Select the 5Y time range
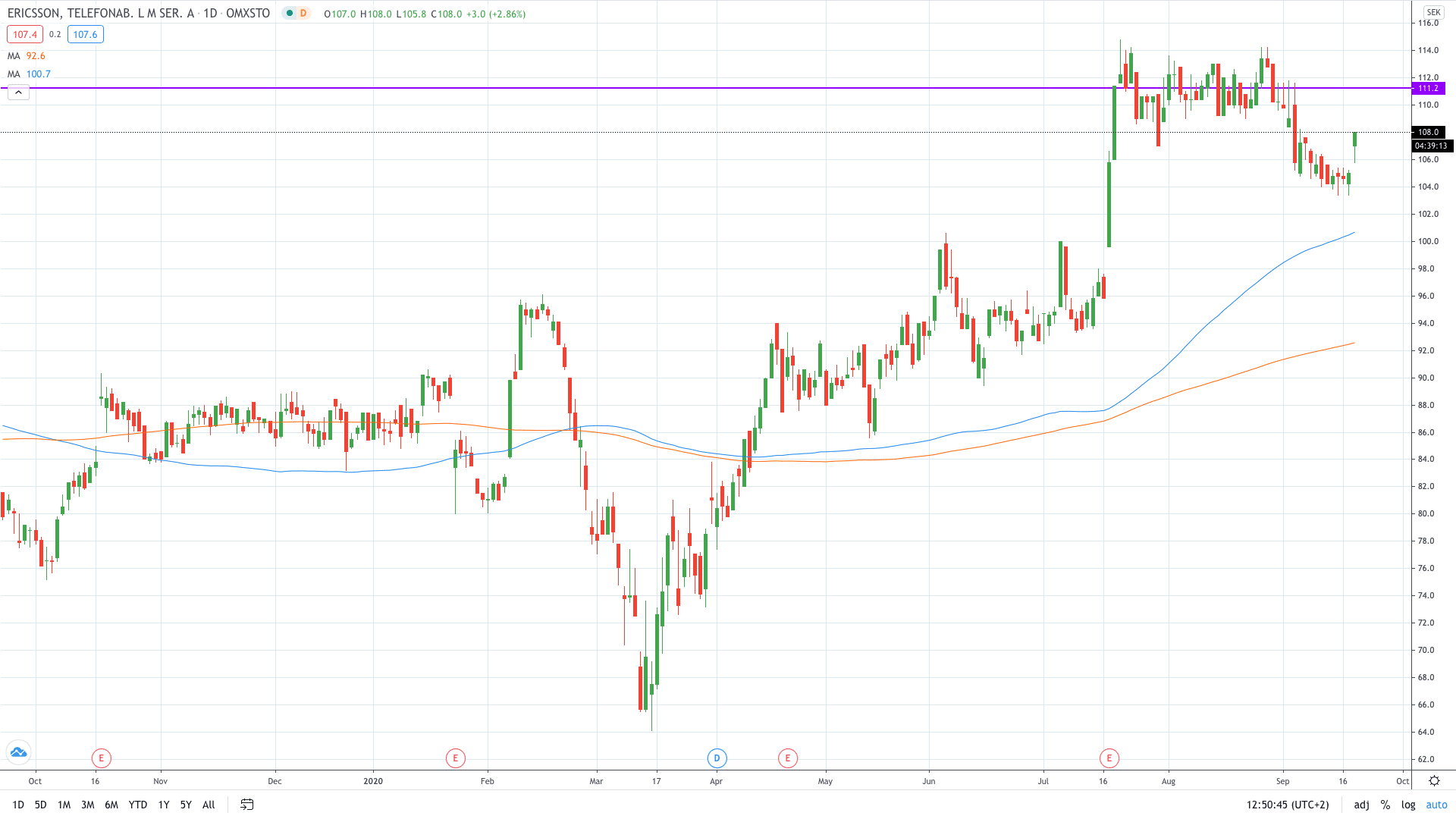Viewport: 1456px width, 819px height. (186, 805)
